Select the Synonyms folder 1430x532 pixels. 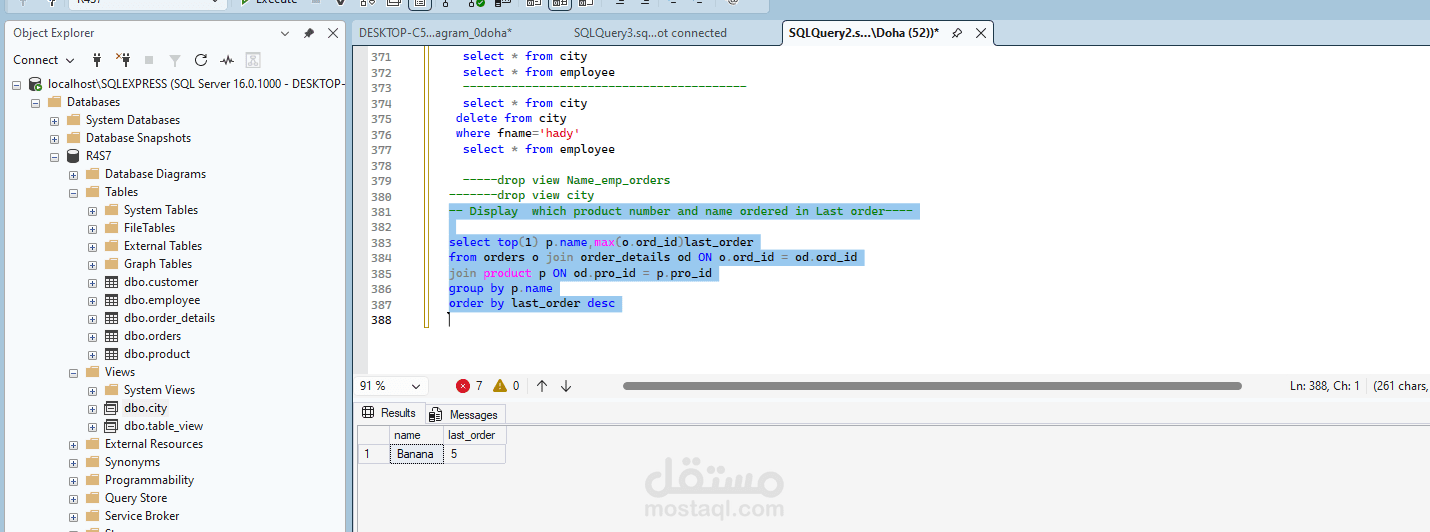pos(132,462)
